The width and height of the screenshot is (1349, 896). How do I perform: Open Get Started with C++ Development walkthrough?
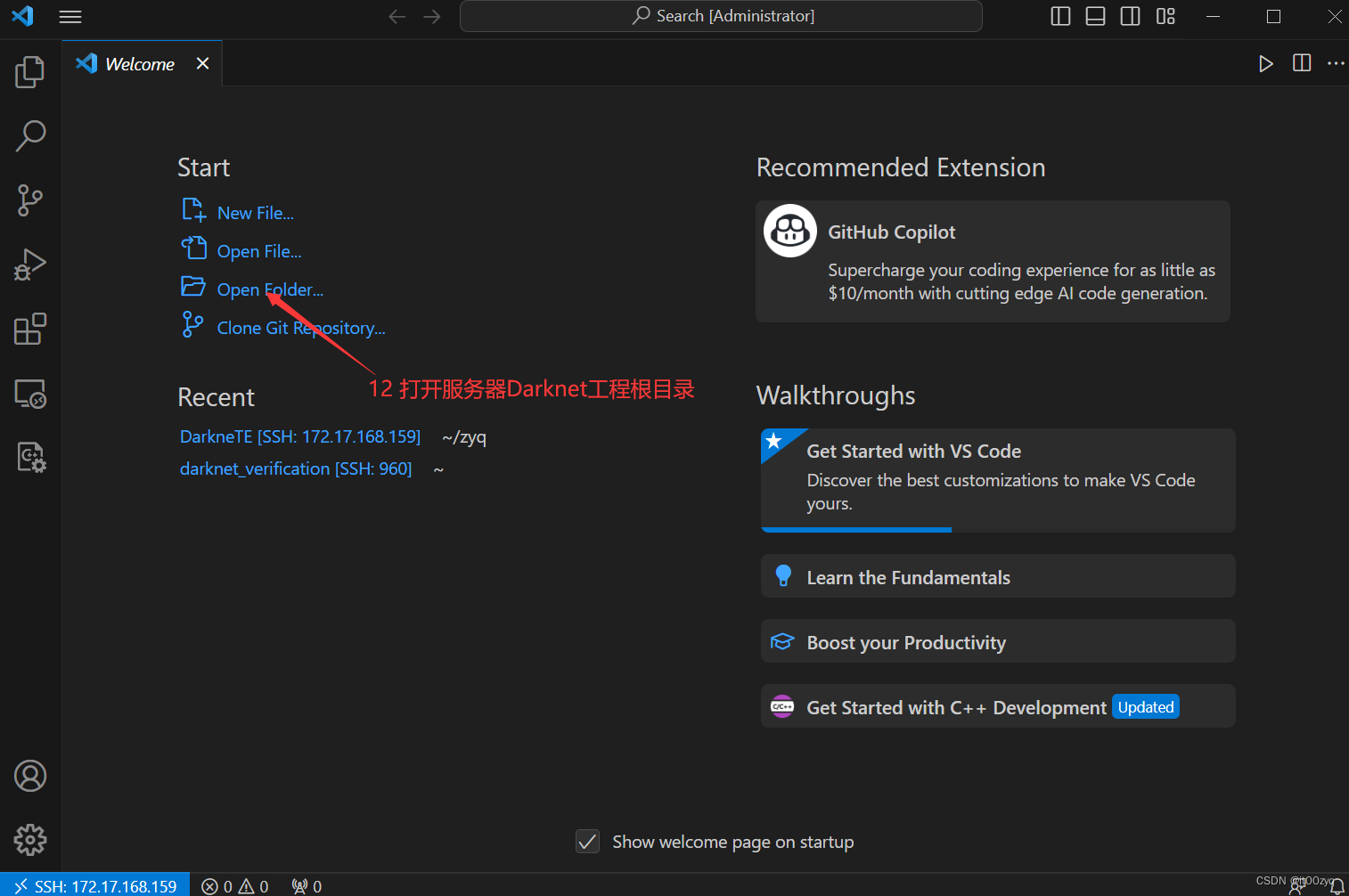click(x=998, y=706)
